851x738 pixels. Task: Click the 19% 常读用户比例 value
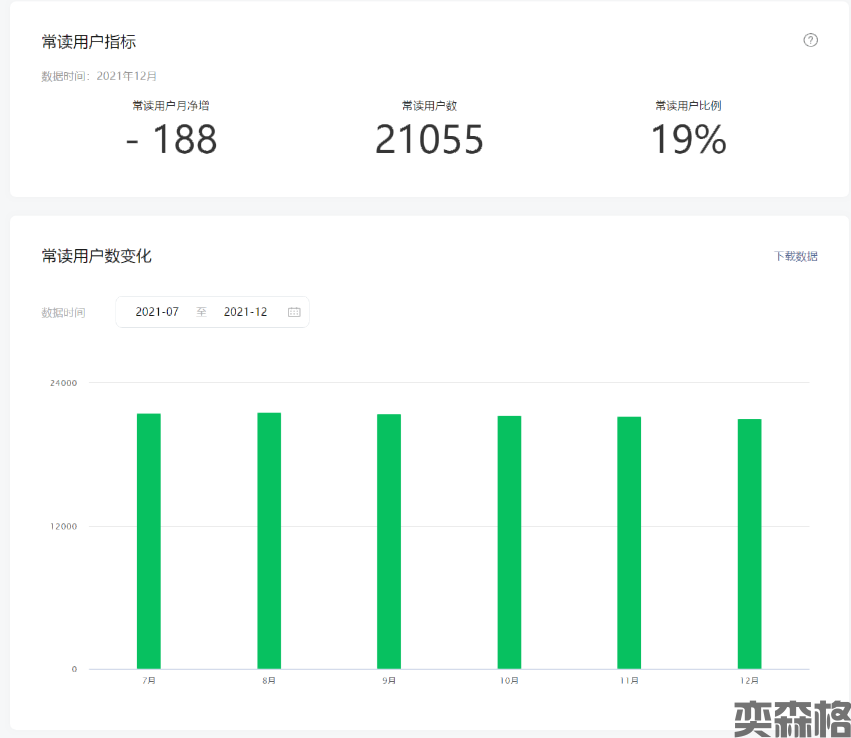click(688, 140)
